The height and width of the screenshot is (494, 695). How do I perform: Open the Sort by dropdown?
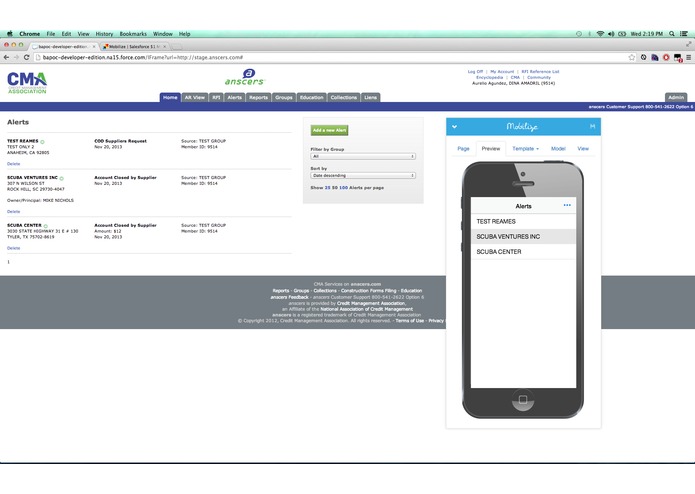(363, 175)
